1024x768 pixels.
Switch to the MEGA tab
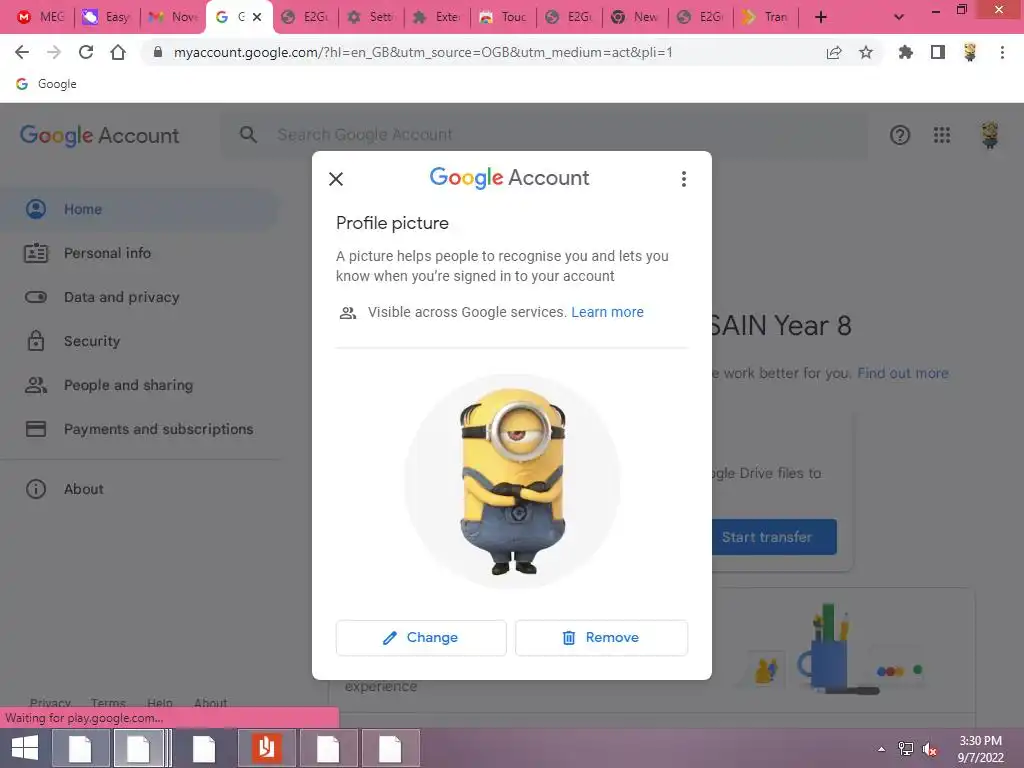coord(41,17)
